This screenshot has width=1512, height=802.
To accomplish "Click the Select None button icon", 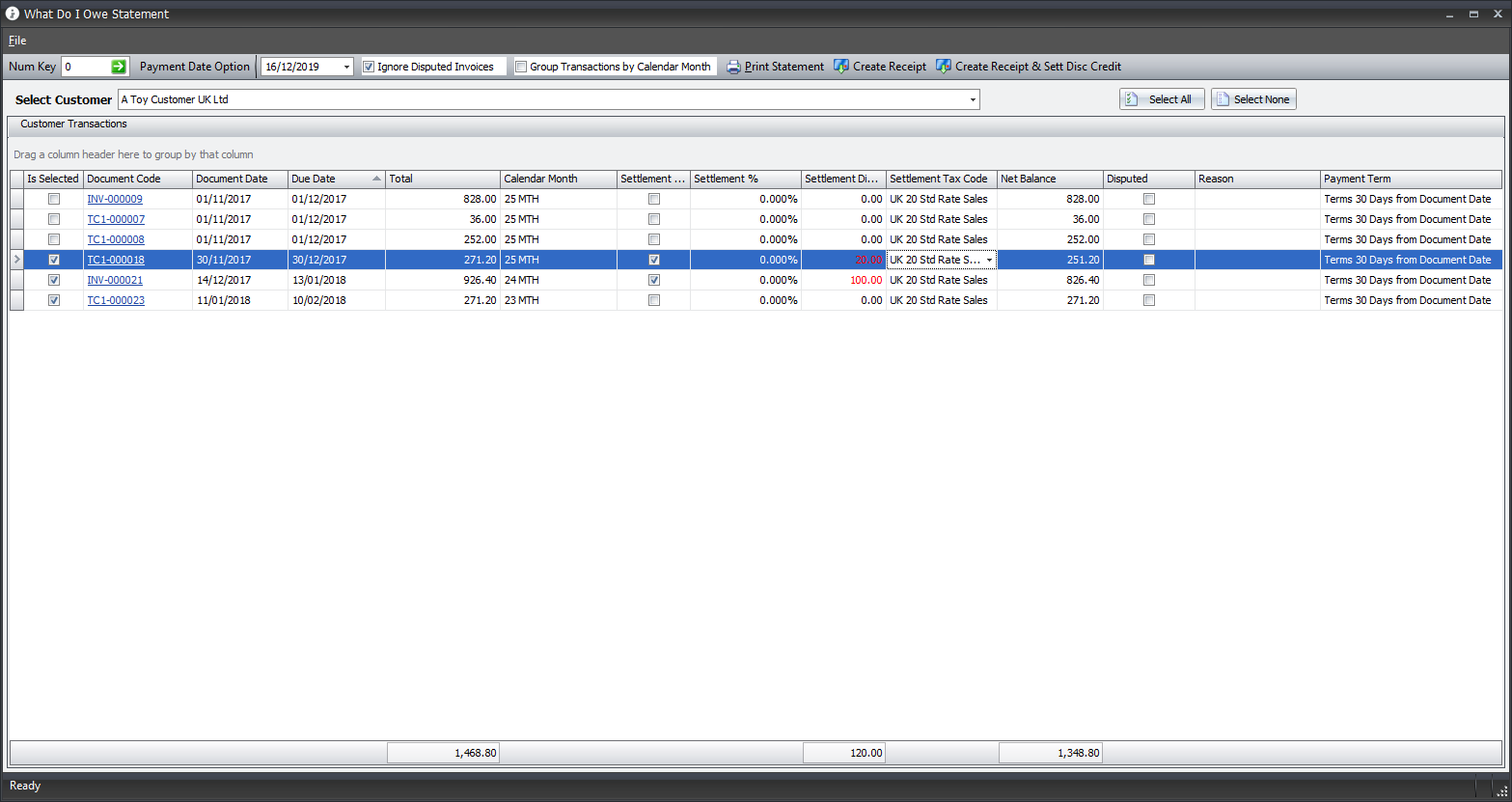I will tap(1223, 99).
